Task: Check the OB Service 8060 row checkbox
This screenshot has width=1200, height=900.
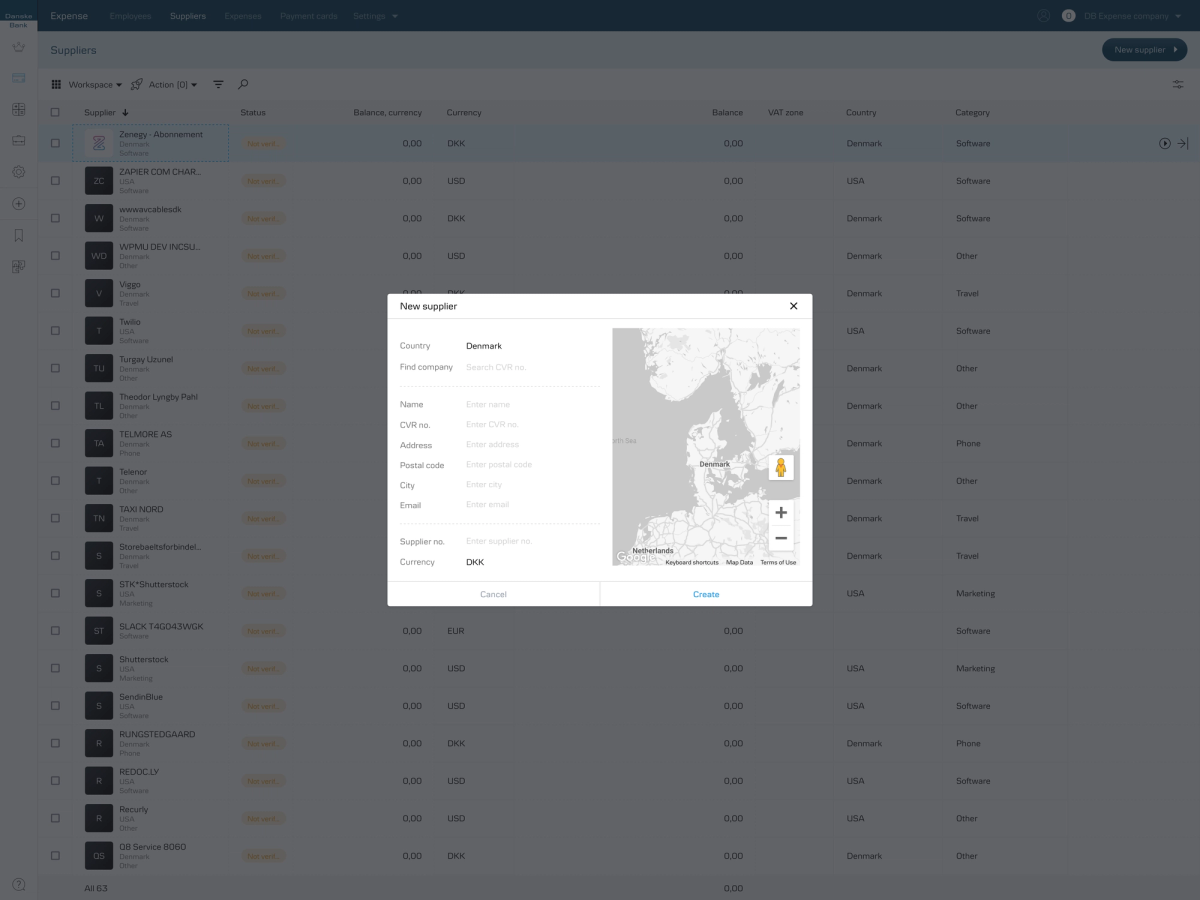Action: 55,856
